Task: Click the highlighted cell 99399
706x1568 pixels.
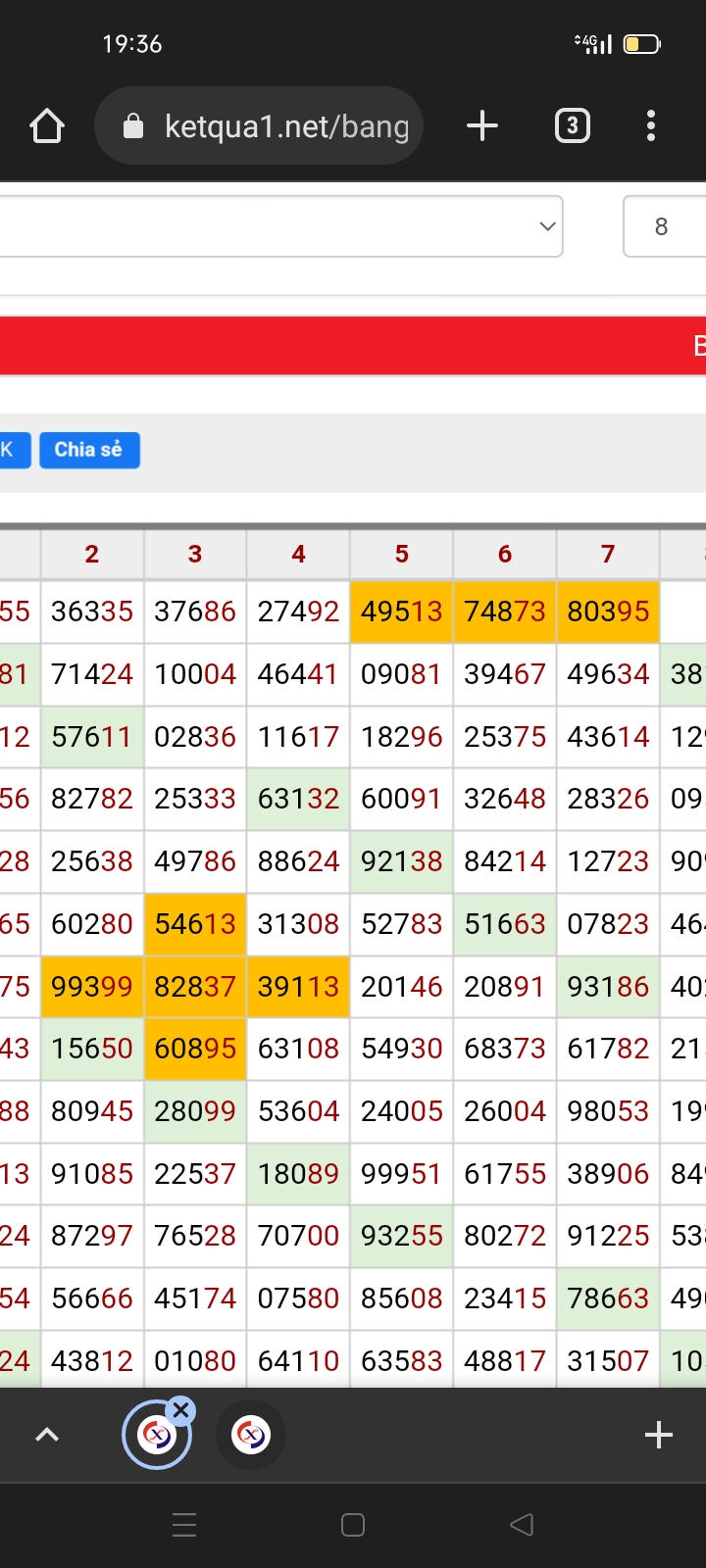Action: click(x=92, y=987)
